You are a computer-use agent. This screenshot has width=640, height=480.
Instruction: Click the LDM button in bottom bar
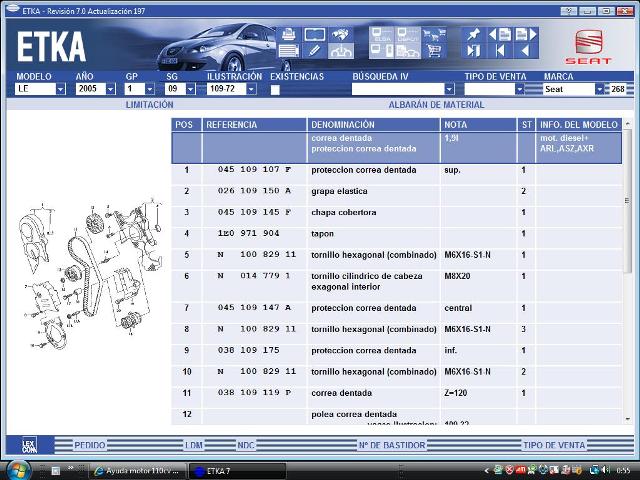194,445
